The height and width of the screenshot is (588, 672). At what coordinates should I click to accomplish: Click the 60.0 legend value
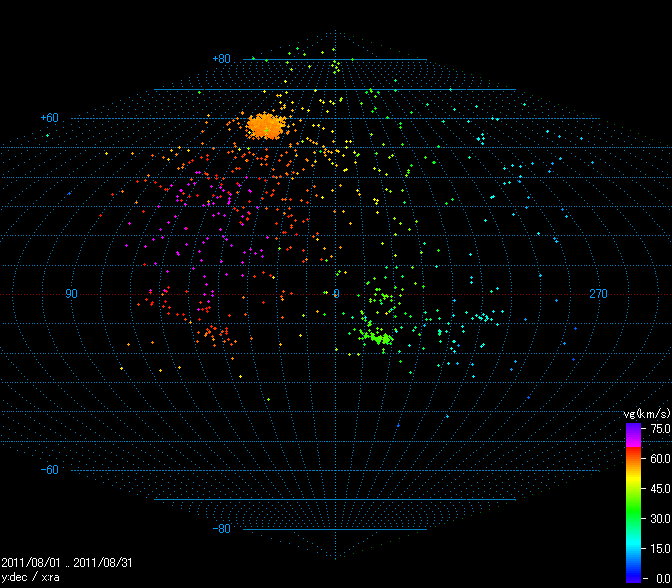(x=660, y=459)
